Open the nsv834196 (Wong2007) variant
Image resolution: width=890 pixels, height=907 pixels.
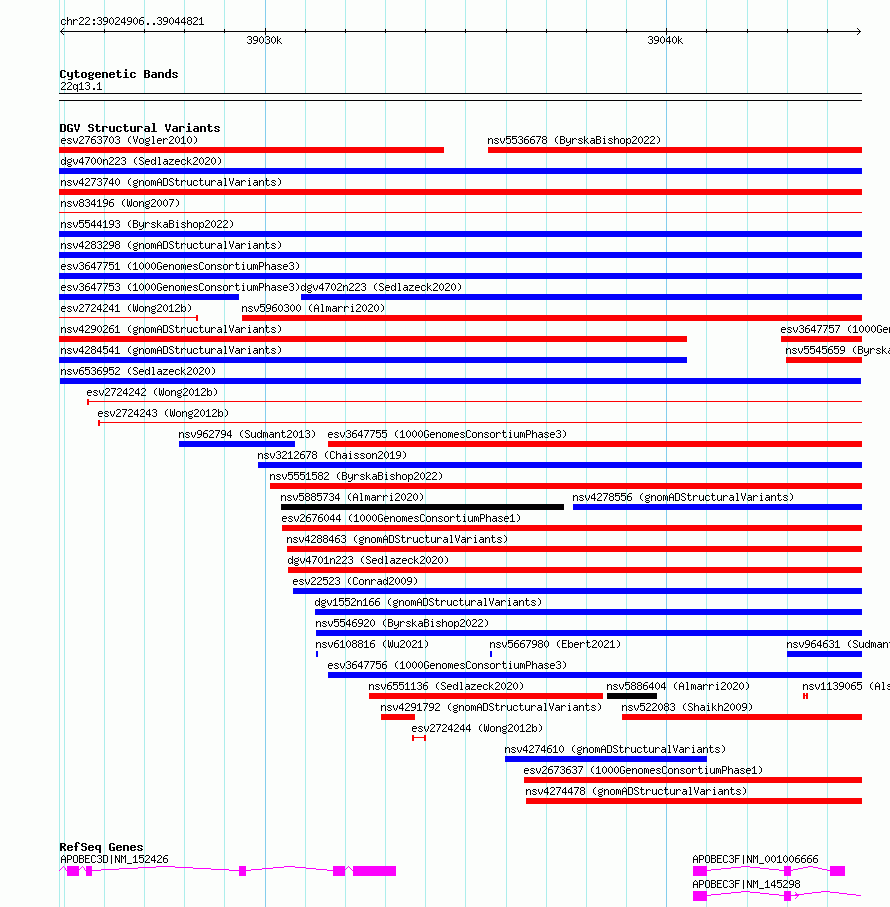[x=120, y=203]
